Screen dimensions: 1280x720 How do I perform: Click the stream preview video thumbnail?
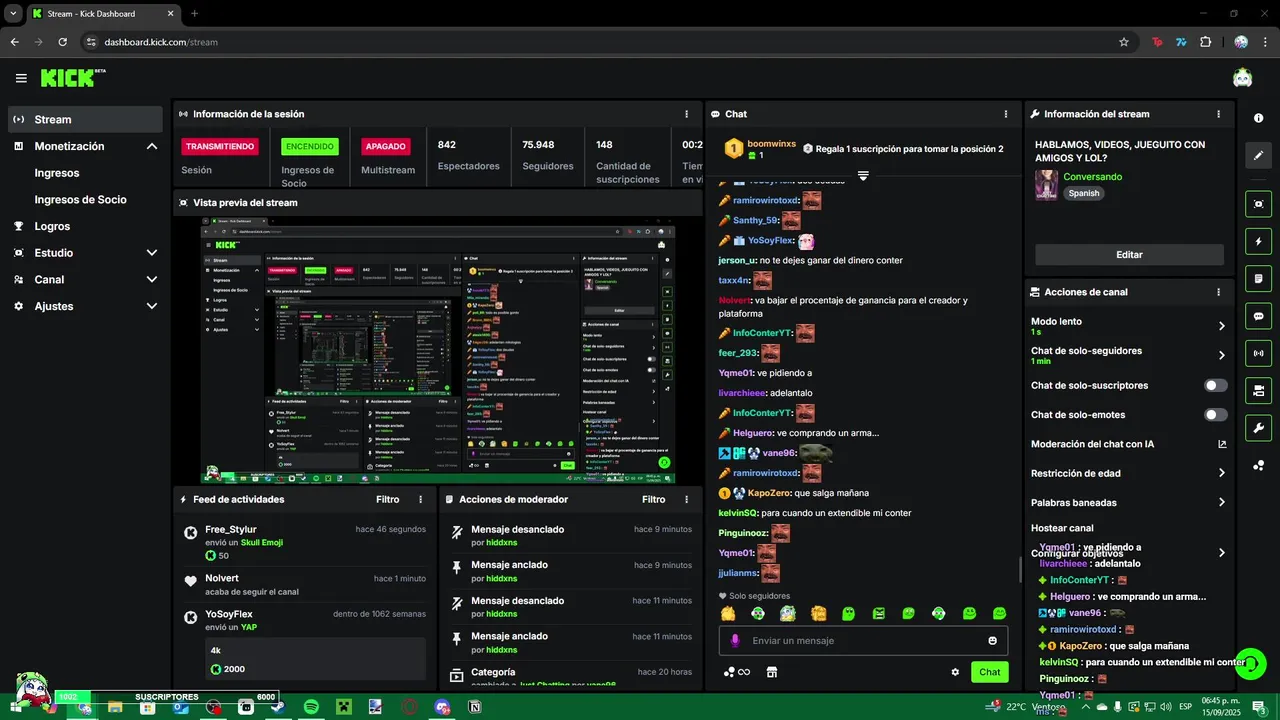[438, 350]
